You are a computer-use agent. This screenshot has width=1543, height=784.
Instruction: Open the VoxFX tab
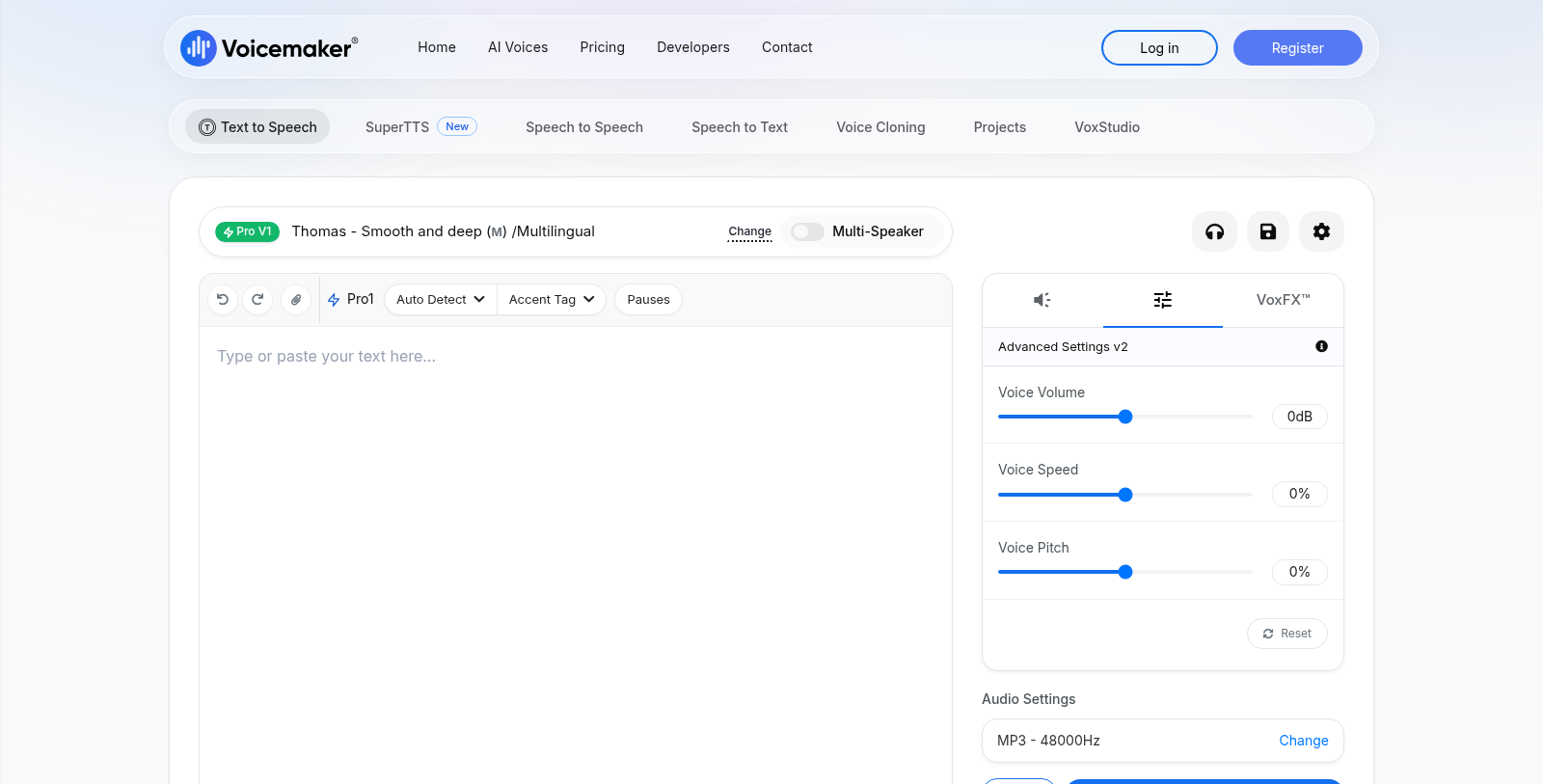pyautogui.click(x=1283, y=300)
